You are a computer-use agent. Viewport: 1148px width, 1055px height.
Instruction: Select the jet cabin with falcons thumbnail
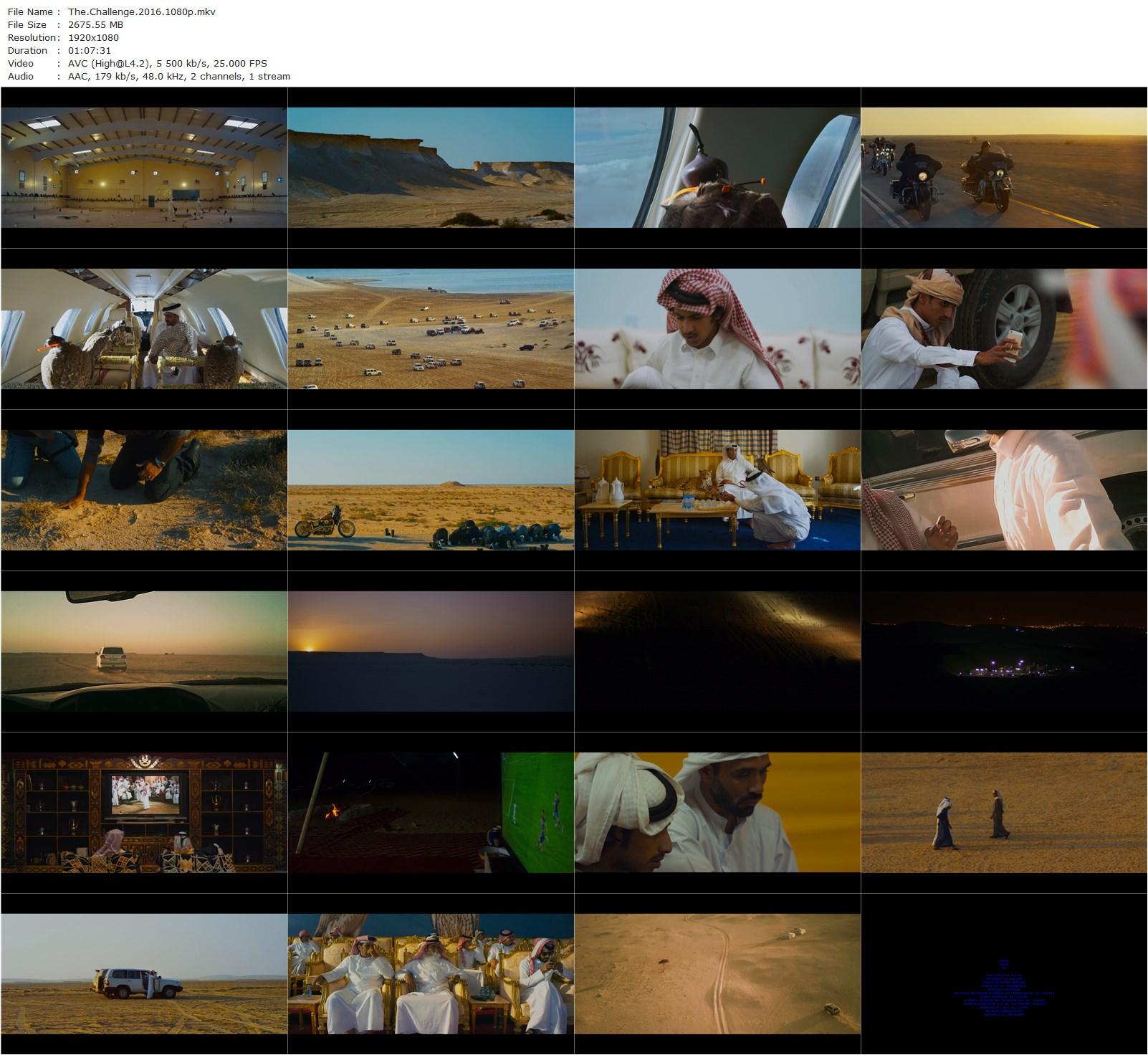[x=143, y=329]
